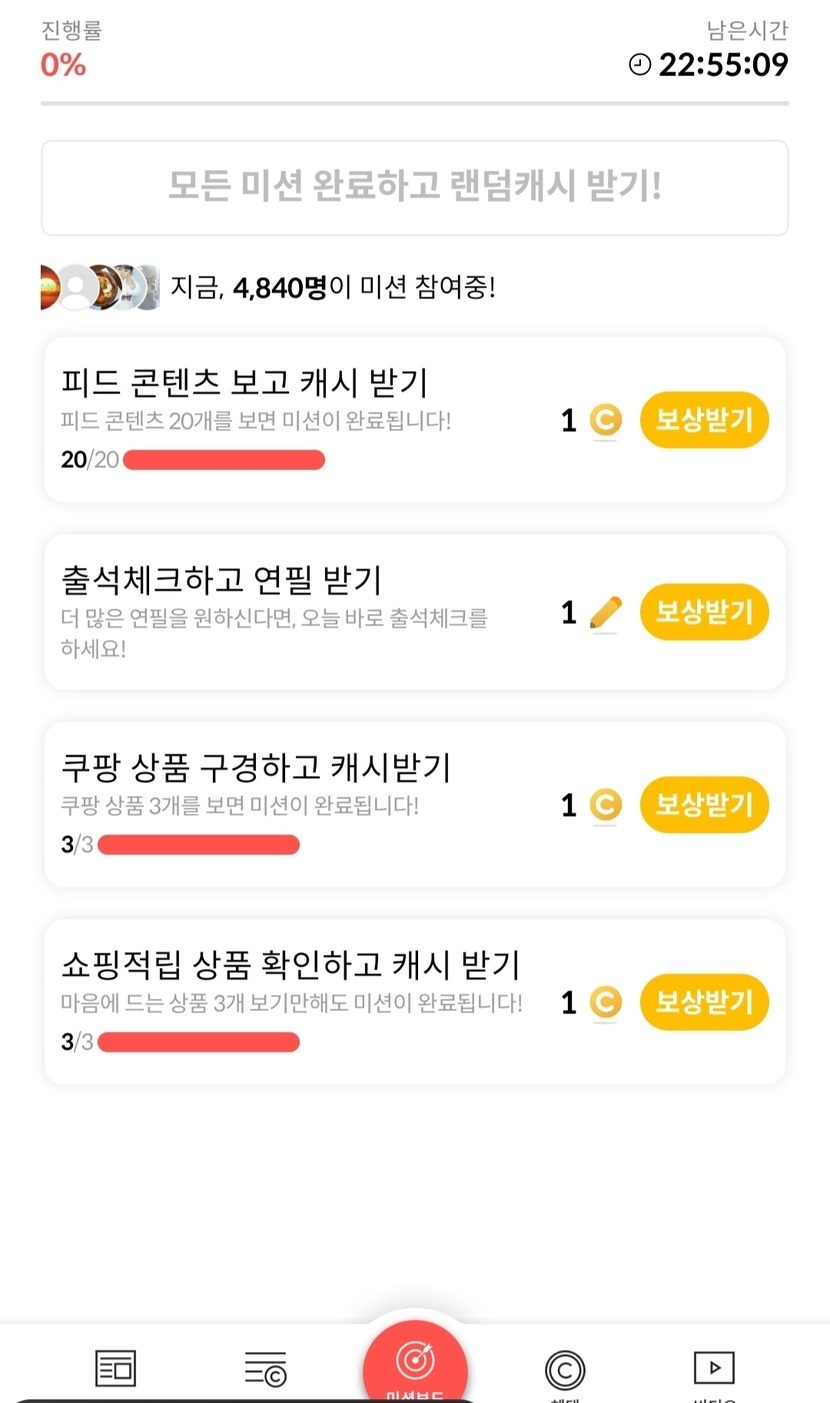
Task: Claim reward for 피드 콘텐츠 보고 캐시 받기
Action: pos(704,420)
